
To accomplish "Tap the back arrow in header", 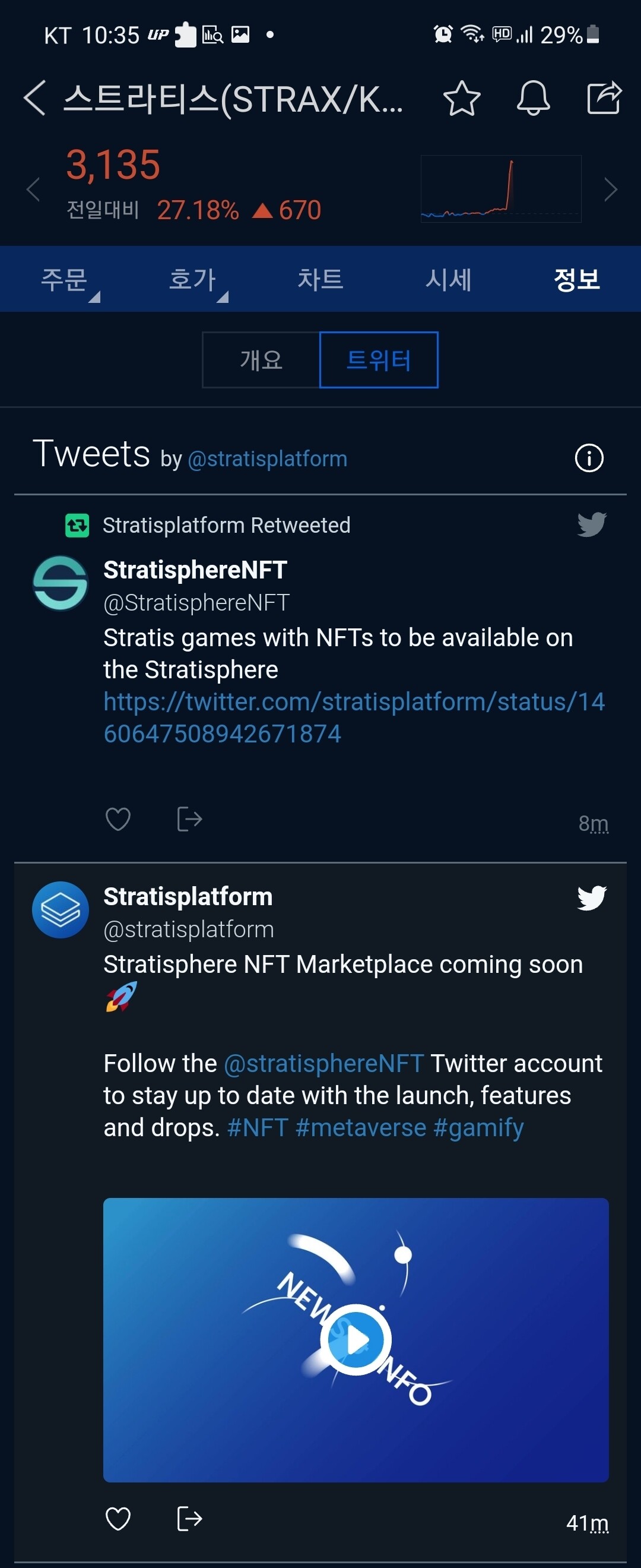I will [x=34, y=98].
